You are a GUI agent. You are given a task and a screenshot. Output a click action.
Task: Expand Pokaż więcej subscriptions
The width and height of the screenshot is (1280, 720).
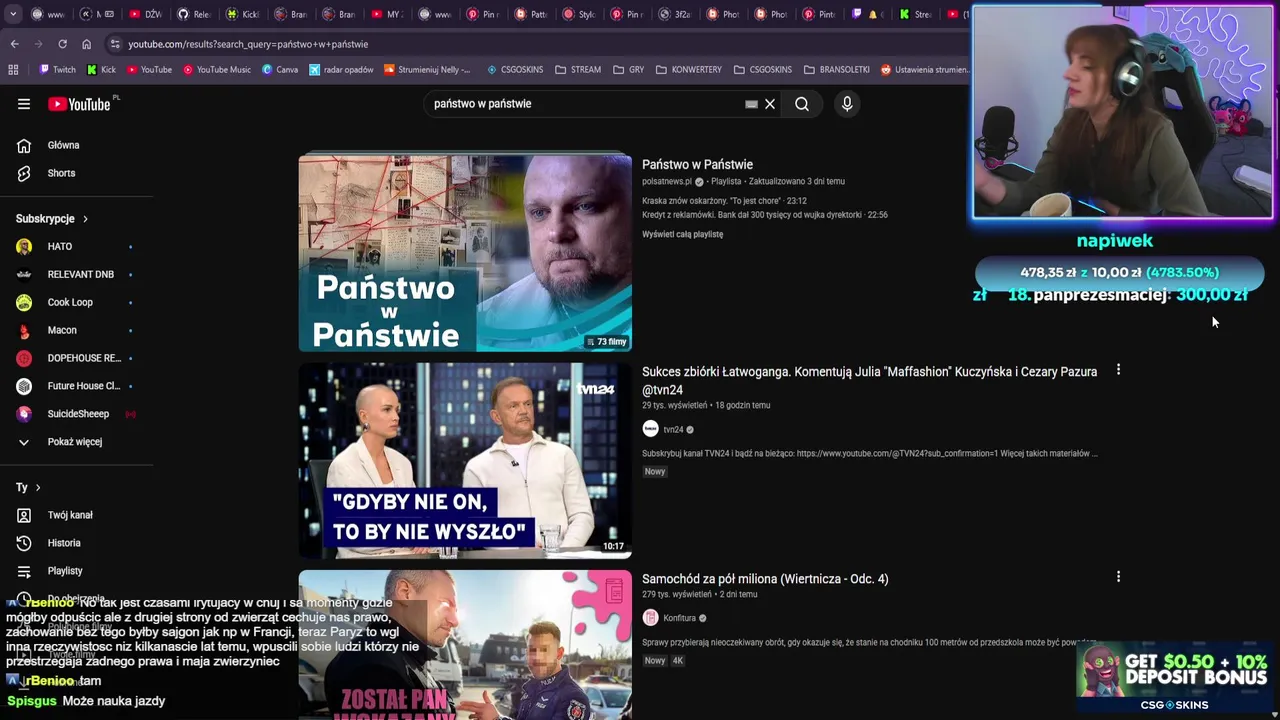76,442
